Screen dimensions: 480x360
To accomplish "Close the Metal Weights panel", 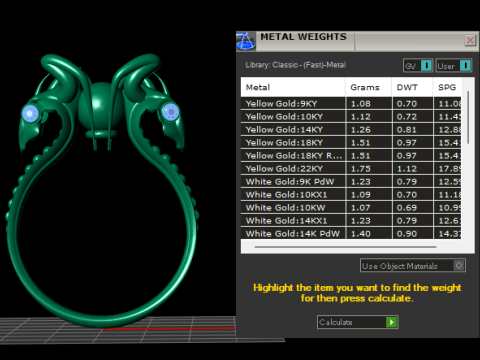I will tap(470, 40).
